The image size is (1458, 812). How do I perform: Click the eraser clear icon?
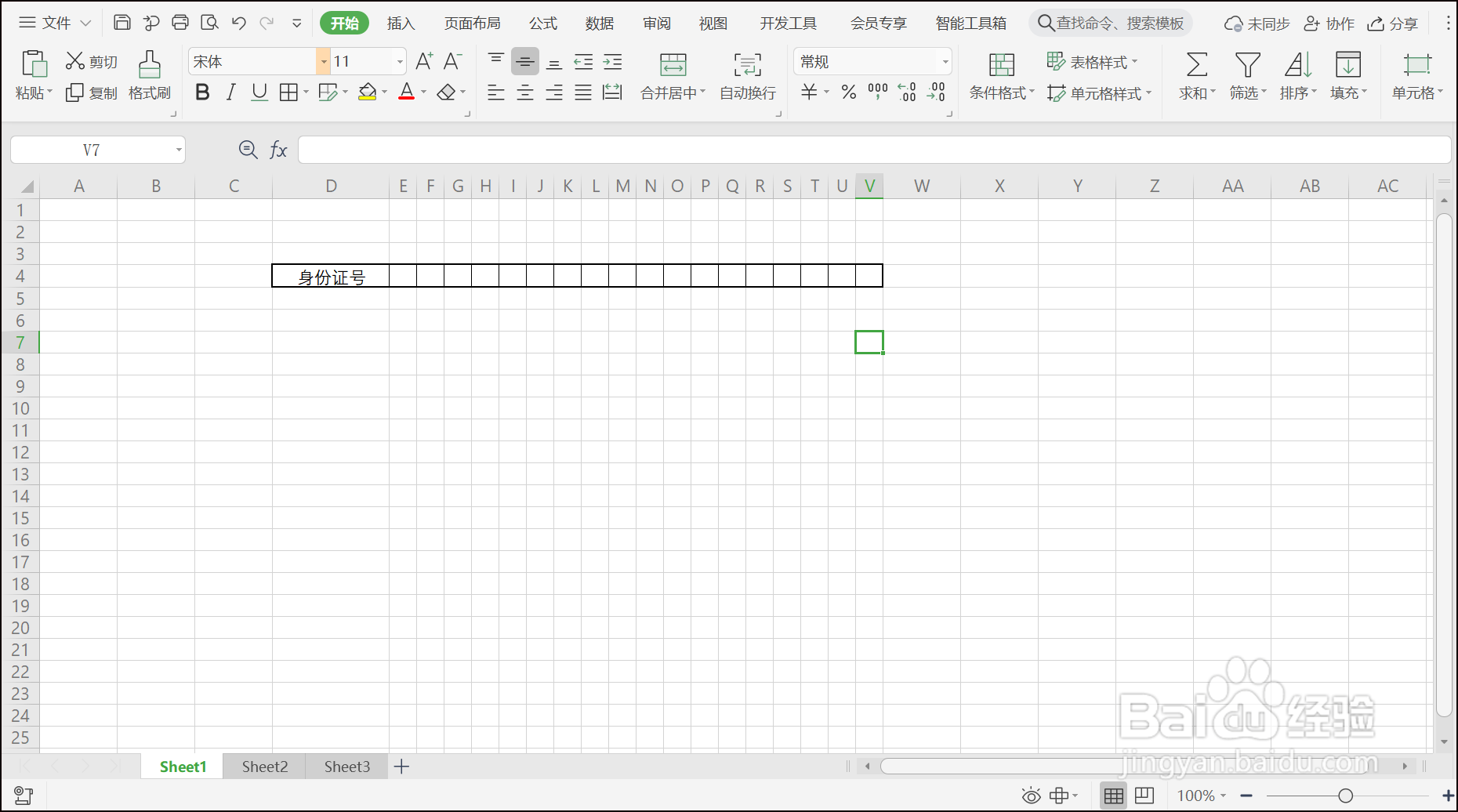click(x=446, y=92)
